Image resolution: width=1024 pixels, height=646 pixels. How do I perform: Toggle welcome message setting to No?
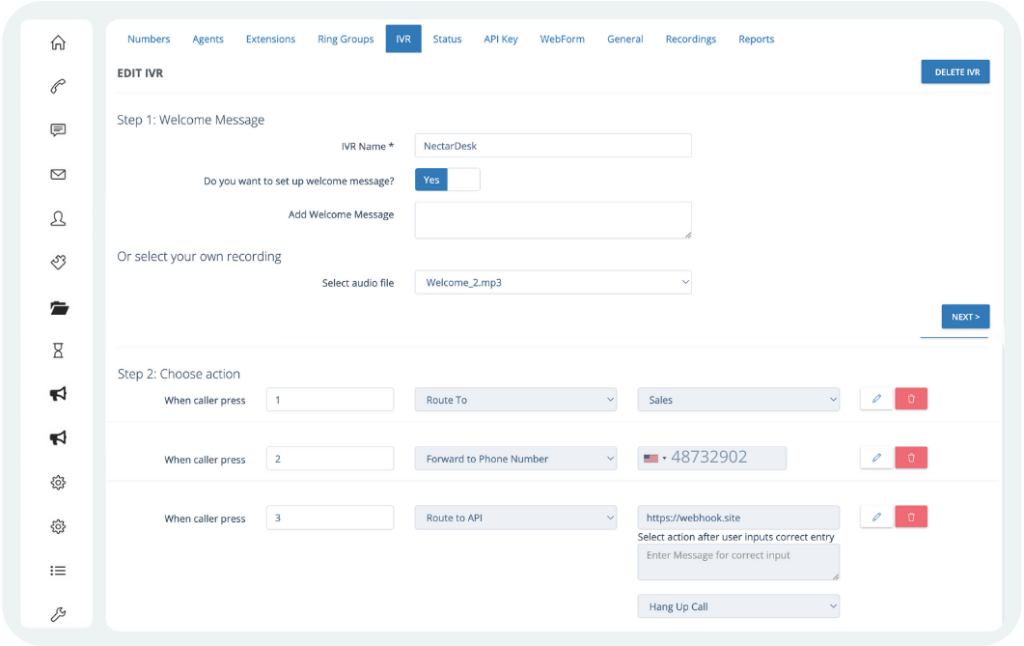(463, 179)
